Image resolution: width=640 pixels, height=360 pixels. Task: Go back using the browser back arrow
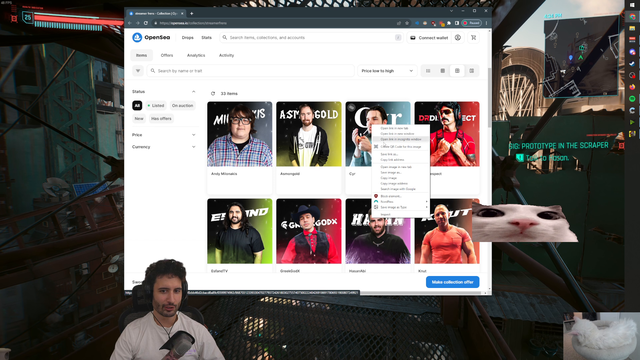pos(130,23)
